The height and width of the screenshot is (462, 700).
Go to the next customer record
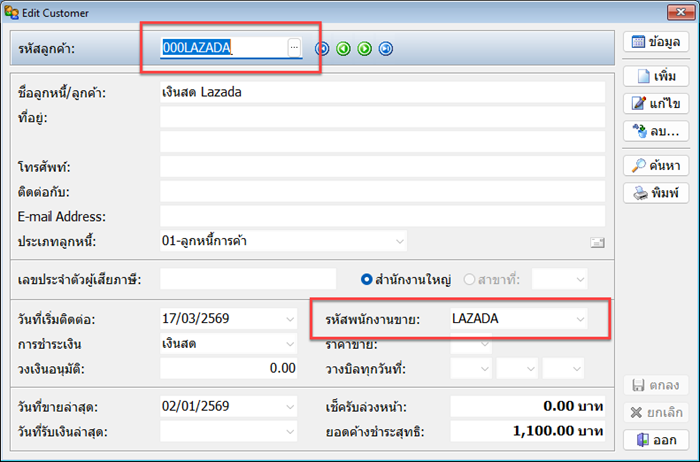365,48
